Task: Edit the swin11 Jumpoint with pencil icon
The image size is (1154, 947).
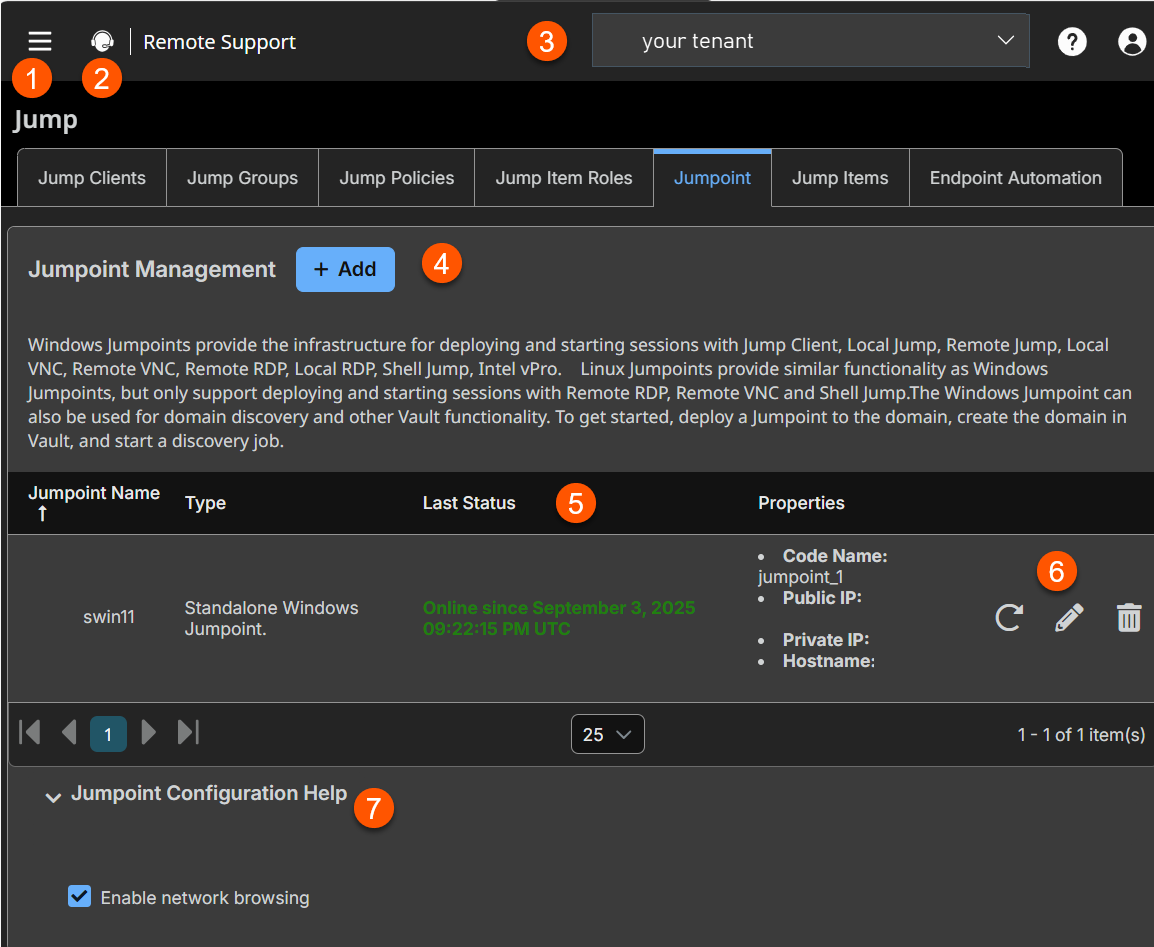Action: (1069, 617)
